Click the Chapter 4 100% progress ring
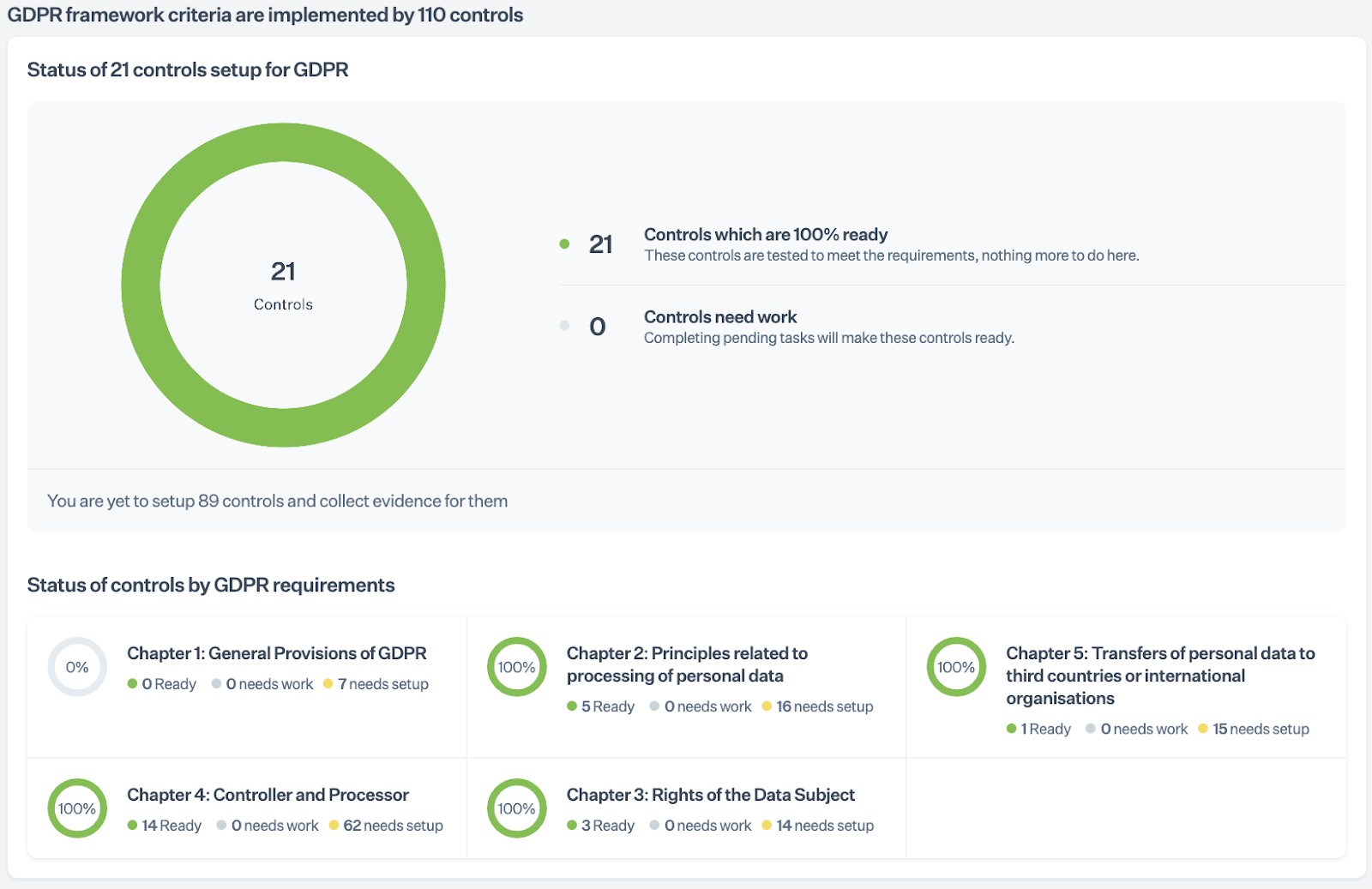Viewport: 1372px width, 889px height. pos(77,808)
